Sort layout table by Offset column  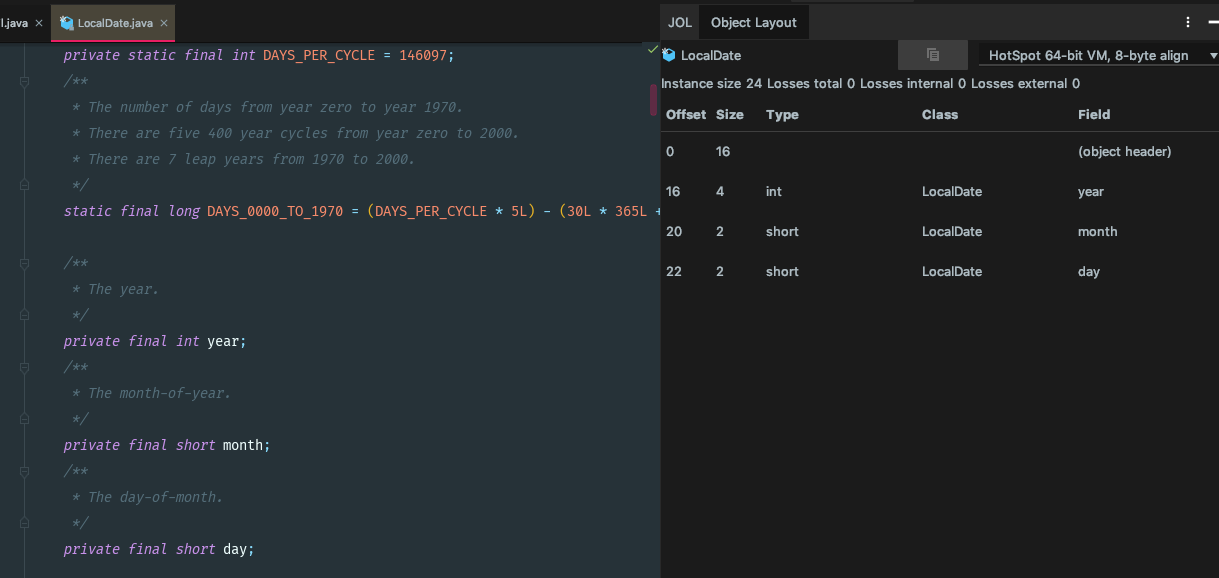(x=686, y=115)
